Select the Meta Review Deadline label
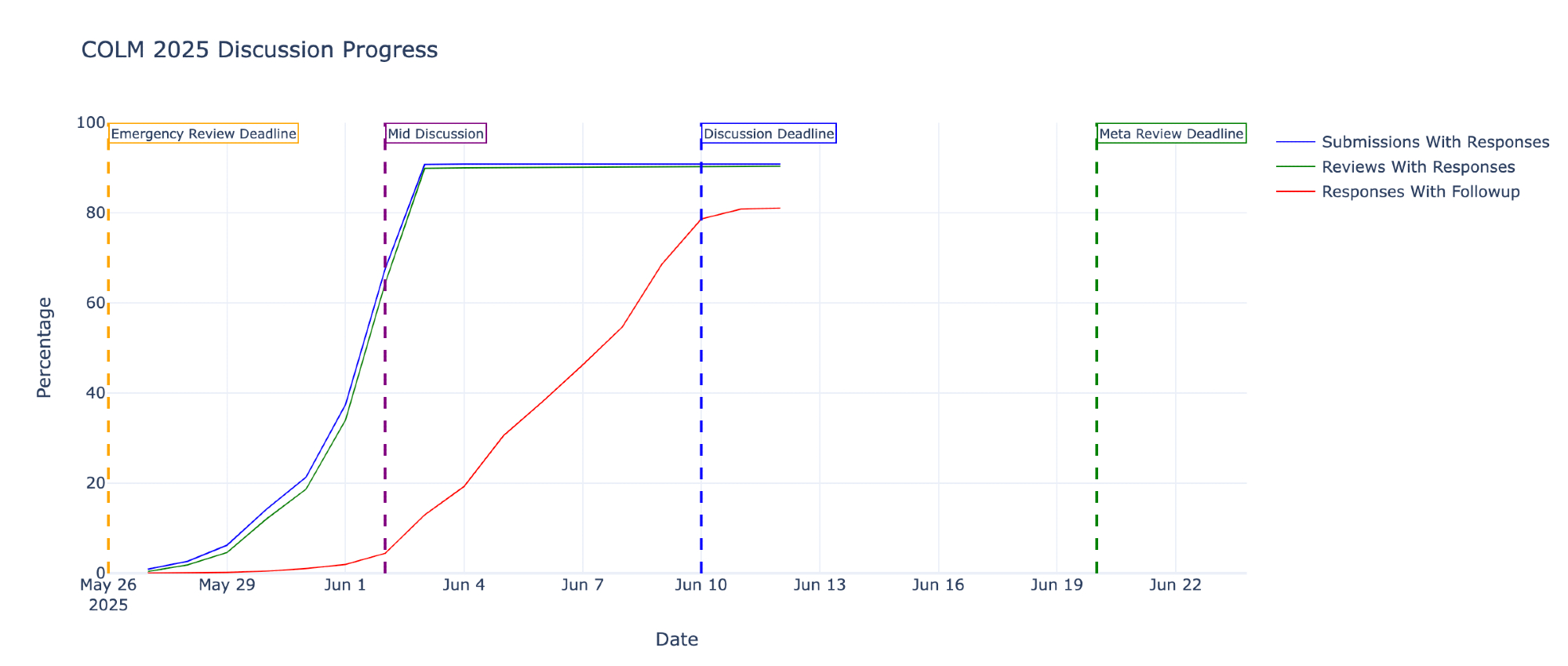Image resolution: width=1568 pixels, height=666 pixels. coord(1170,133)
